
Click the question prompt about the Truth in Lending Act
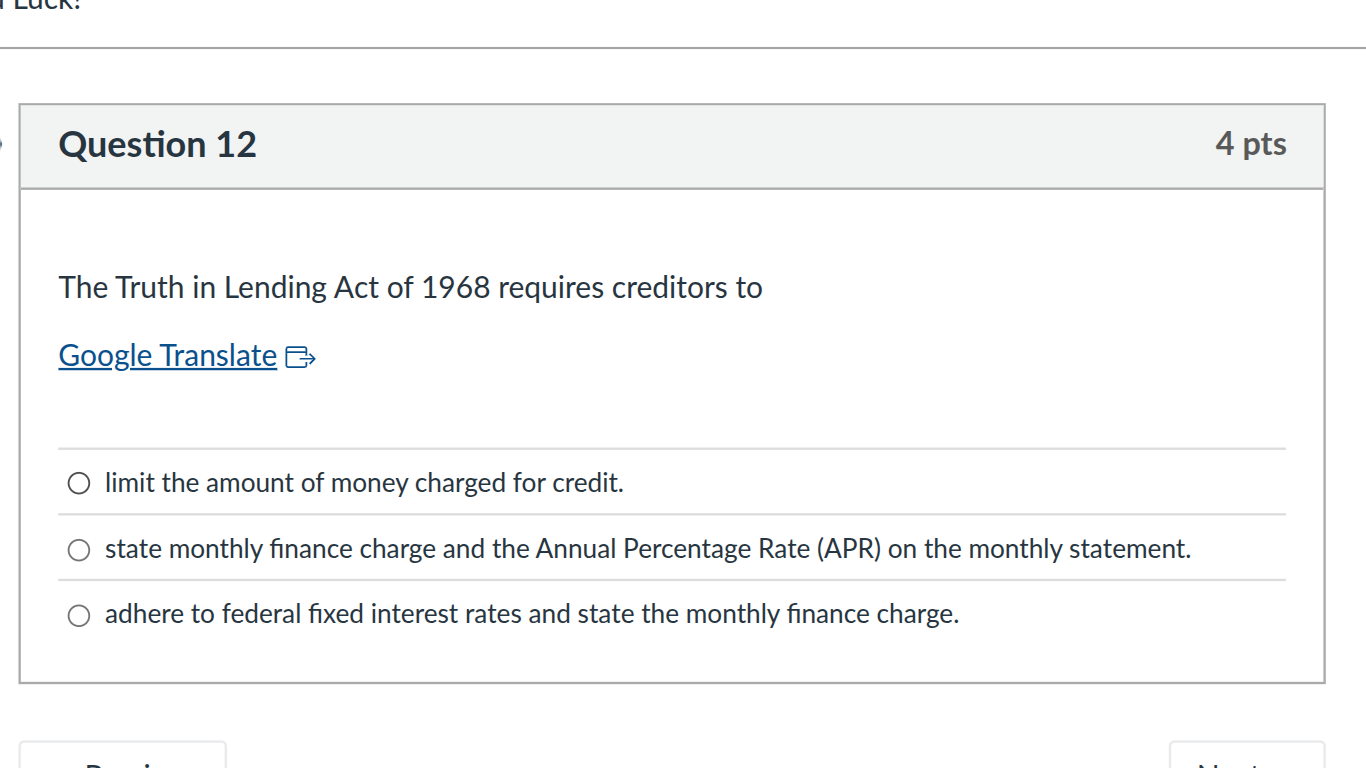410,288
